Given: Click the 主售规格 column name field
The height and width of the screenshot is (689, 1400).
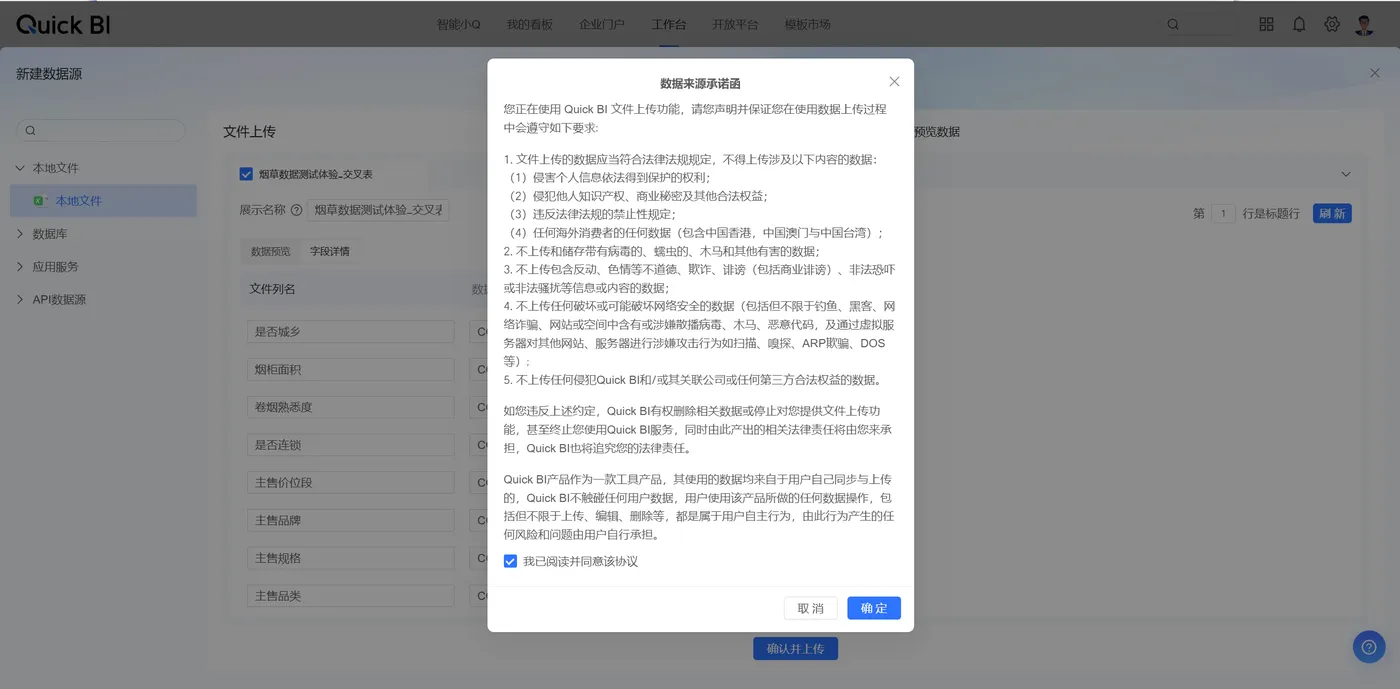Looking at the screenshot, I should [351, 558].
